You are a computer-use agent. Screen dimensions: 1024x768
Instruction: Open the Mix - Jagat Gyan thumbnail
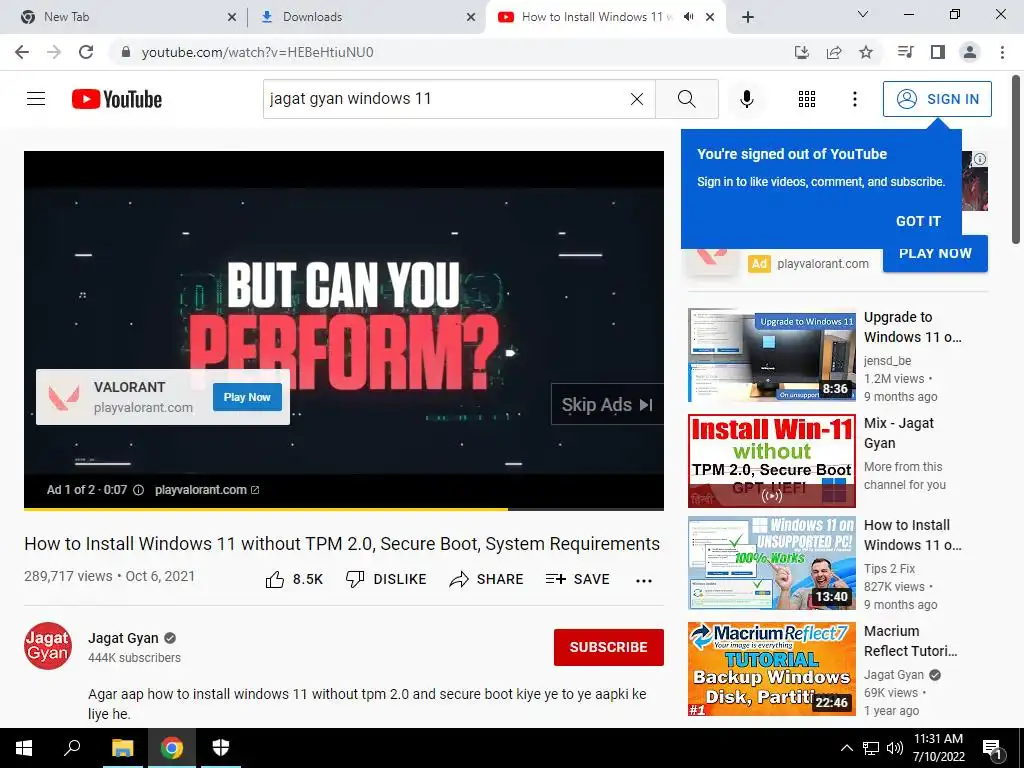coord(771,460)
